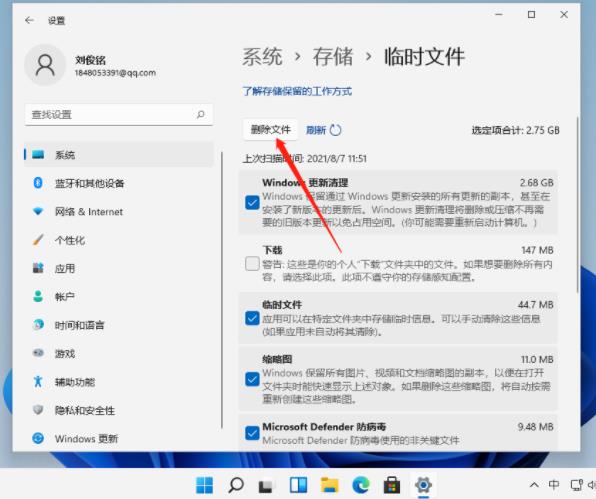Open 帐户 settings
Viewport: 596px width, 499px height.
click(x=119, y=296)
